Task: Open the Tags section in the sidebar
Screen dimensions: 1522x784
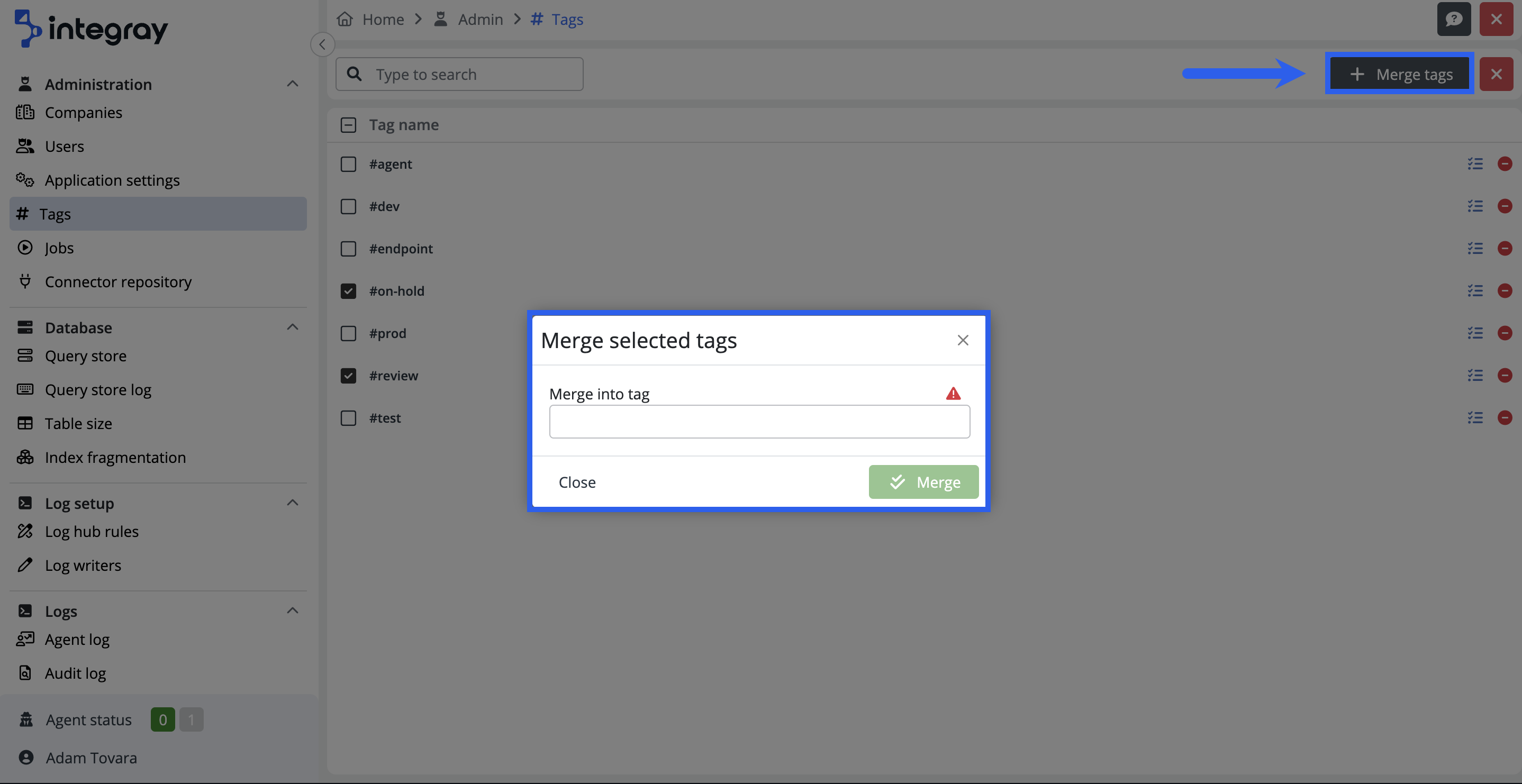Action: pos(55,214)
